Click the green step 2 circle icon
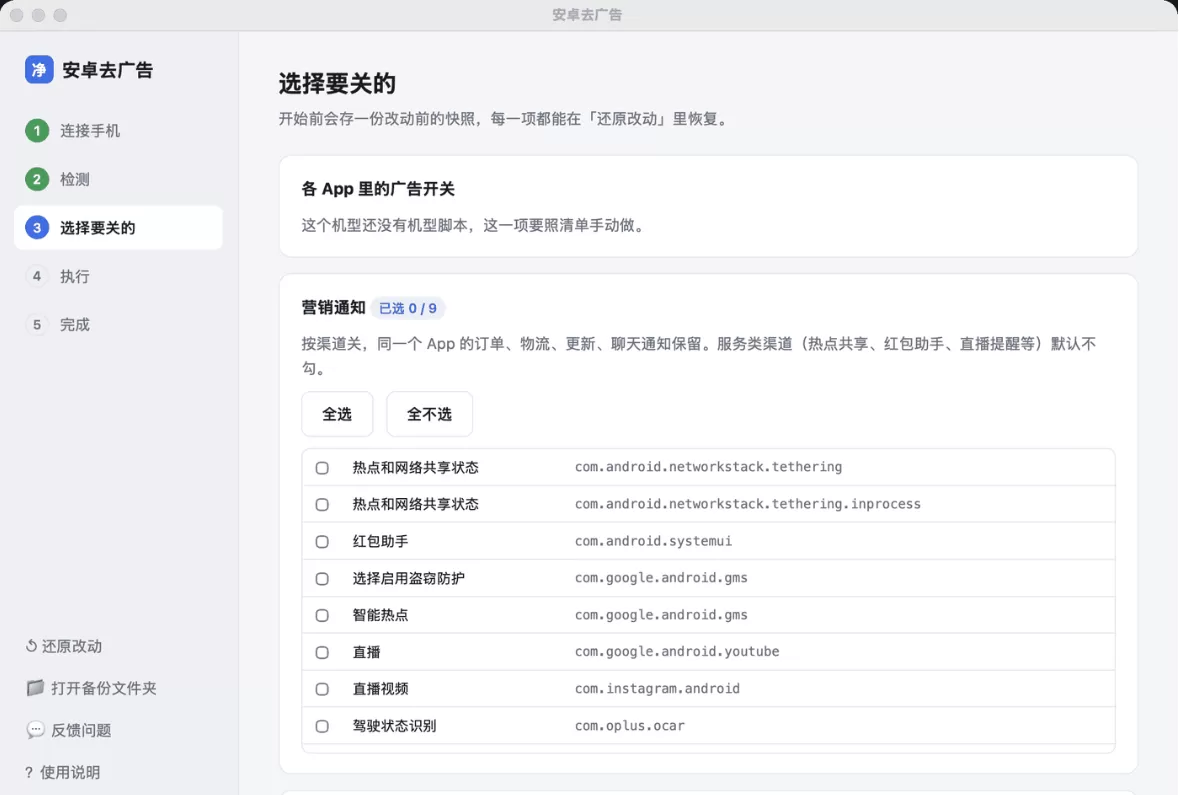 [x=37, y=179]
